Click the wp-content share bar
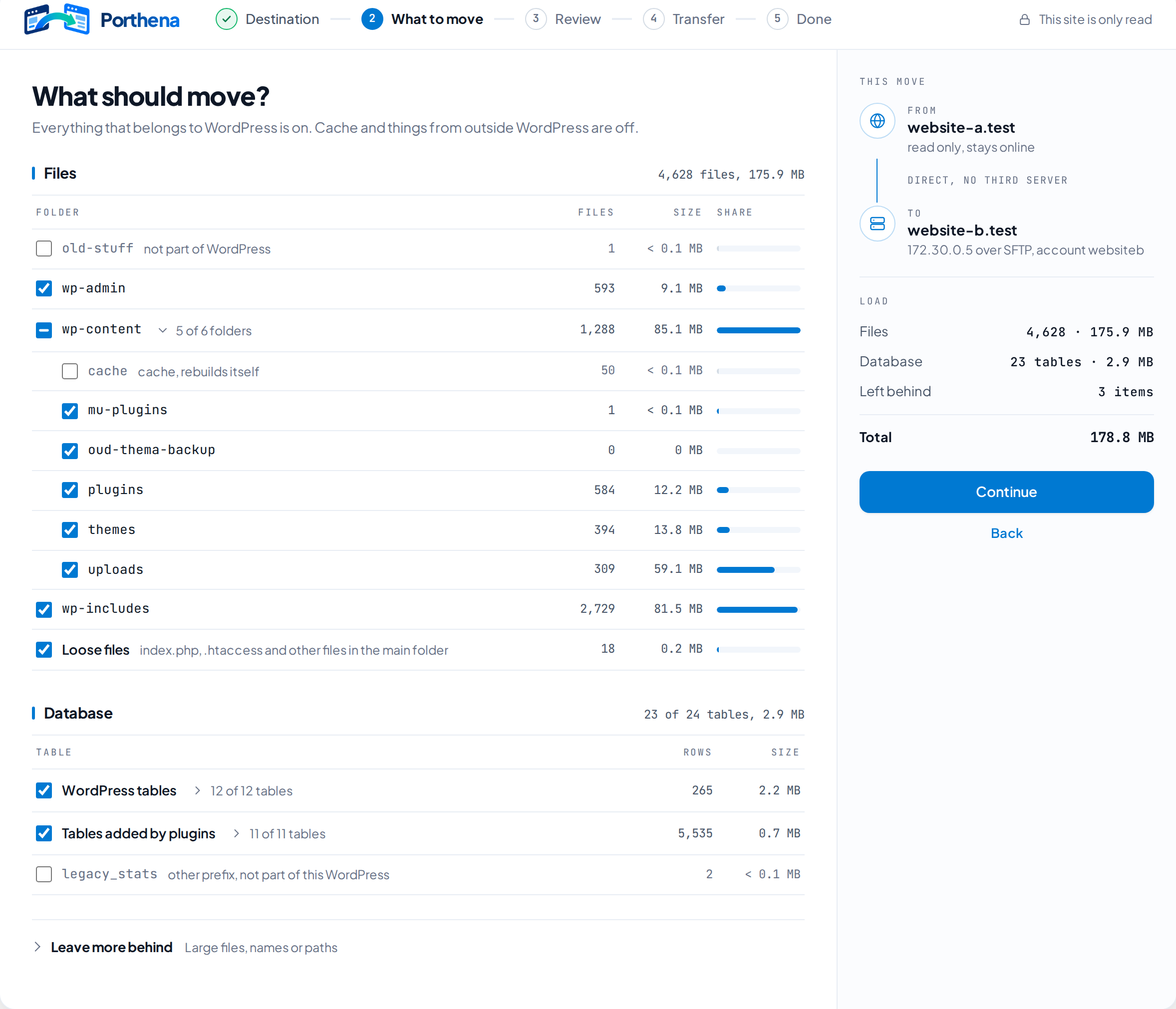The height and width of the screenshot is (1009, 1176). pos(758,330)
